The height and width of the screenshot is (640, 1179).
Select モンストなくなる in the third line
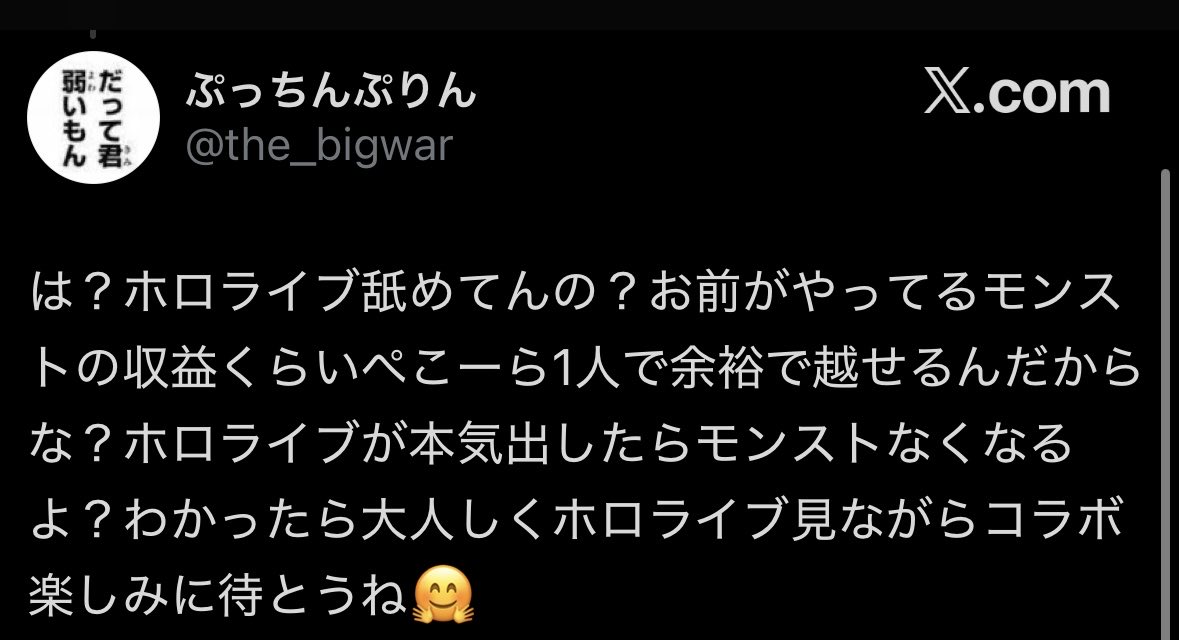click(883, 443)
